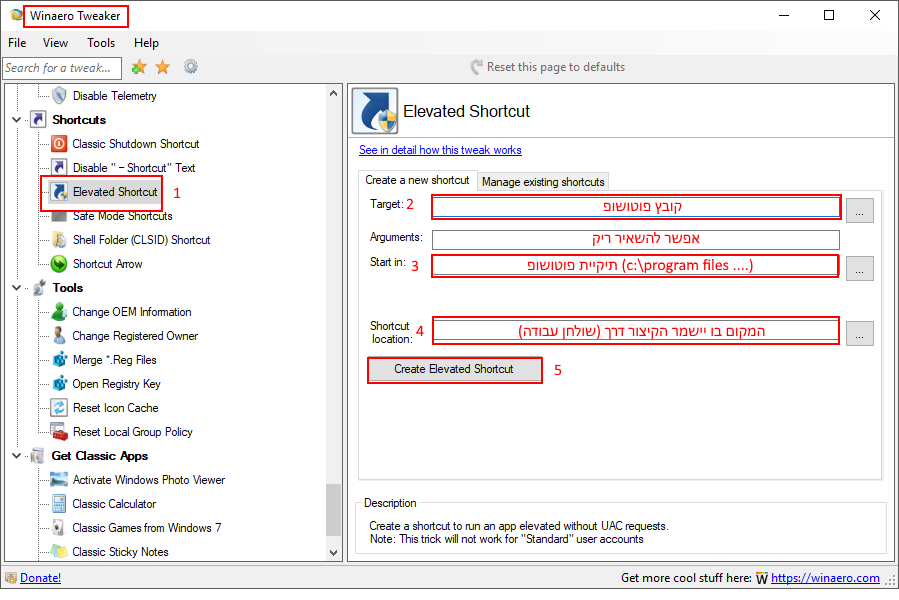This screenshot has width=899, height=600.
Task: Open the View menu
Action: [x=56, y=43]
